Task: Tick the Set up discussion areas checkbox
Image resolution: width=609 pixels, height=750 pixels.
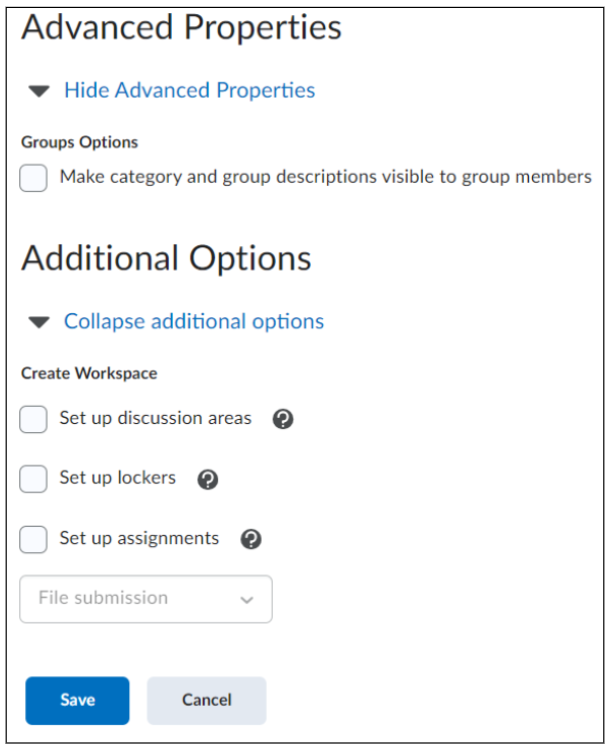Action: [x=33, y=419]
